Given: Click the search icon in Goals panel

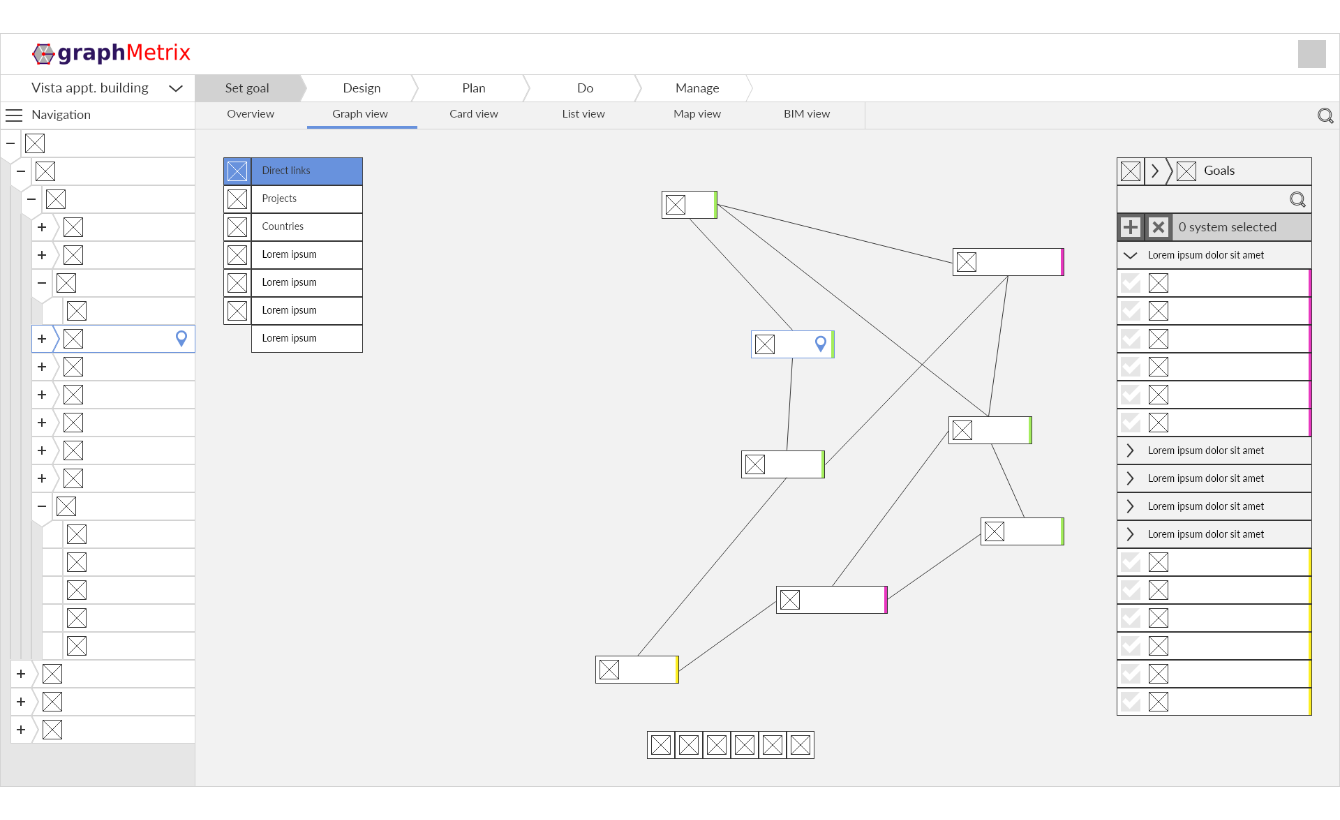Looking at the screenshot, I should point(1297,199).
